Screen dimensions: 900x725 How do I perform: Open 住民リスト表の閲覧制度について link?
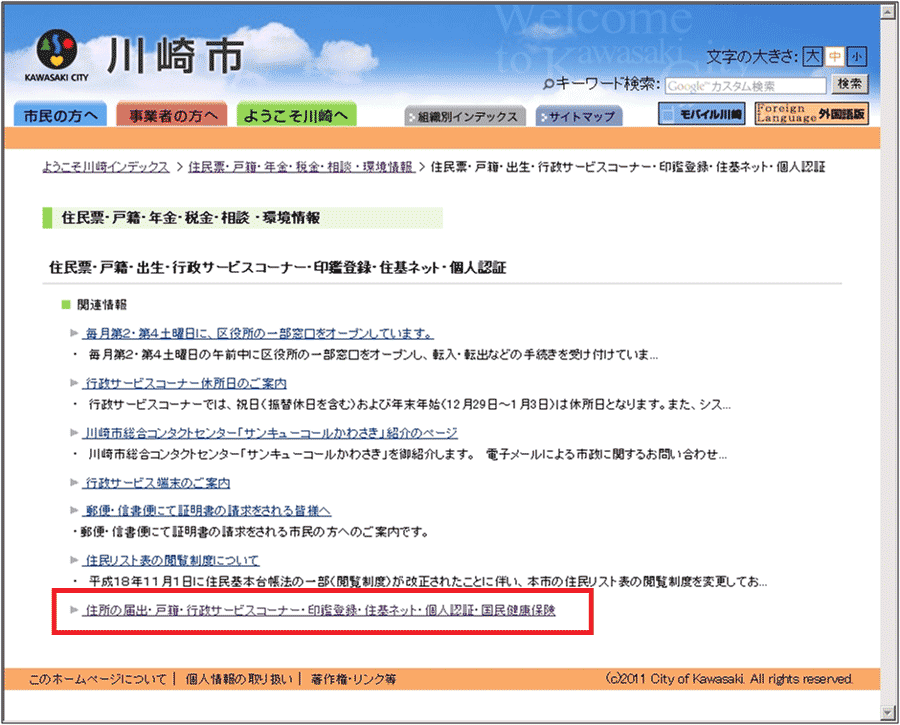click(x=172, y=560)
